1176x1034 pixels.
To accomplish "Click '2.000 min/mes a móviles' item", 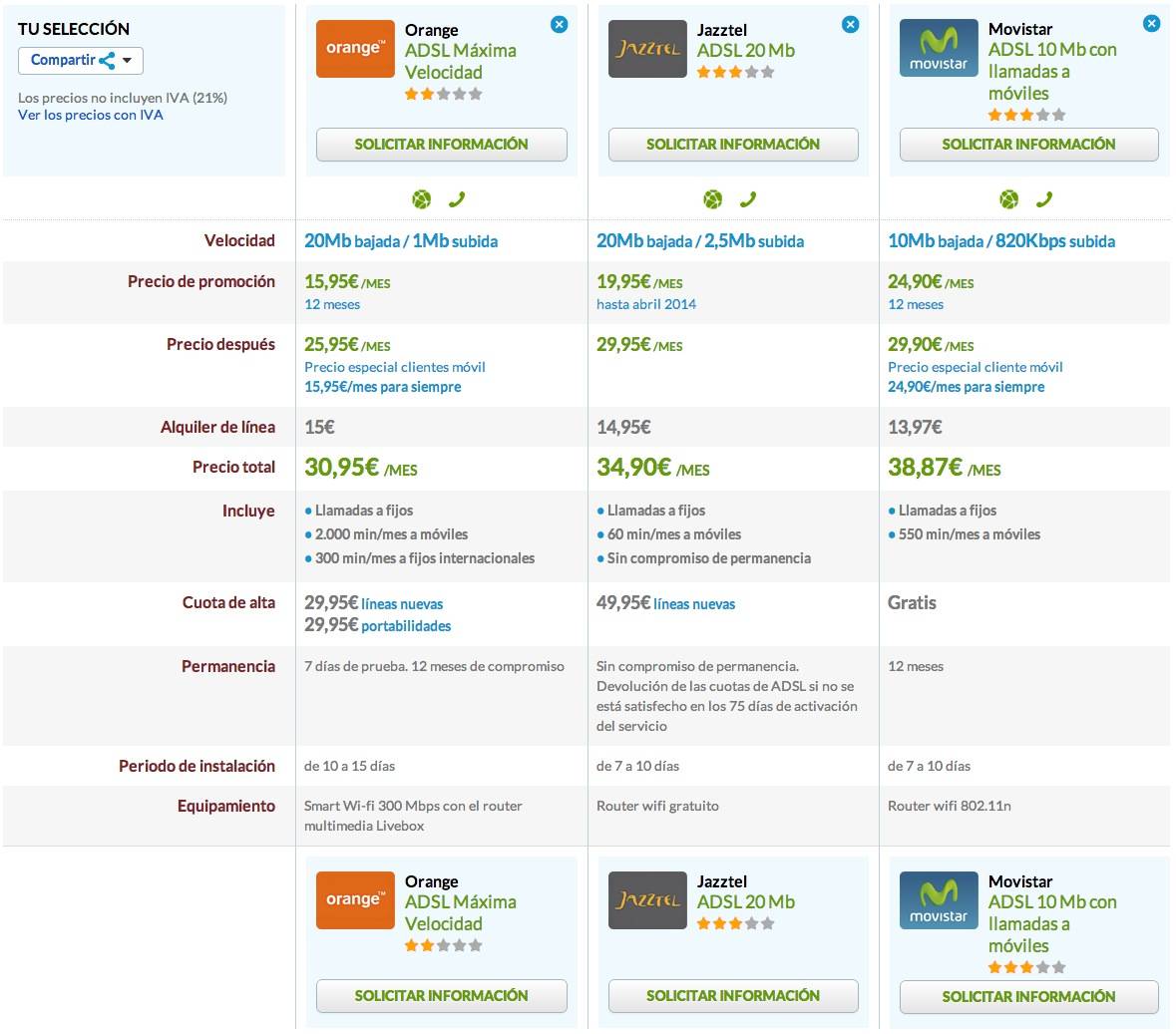I will [x=391, y=534].
